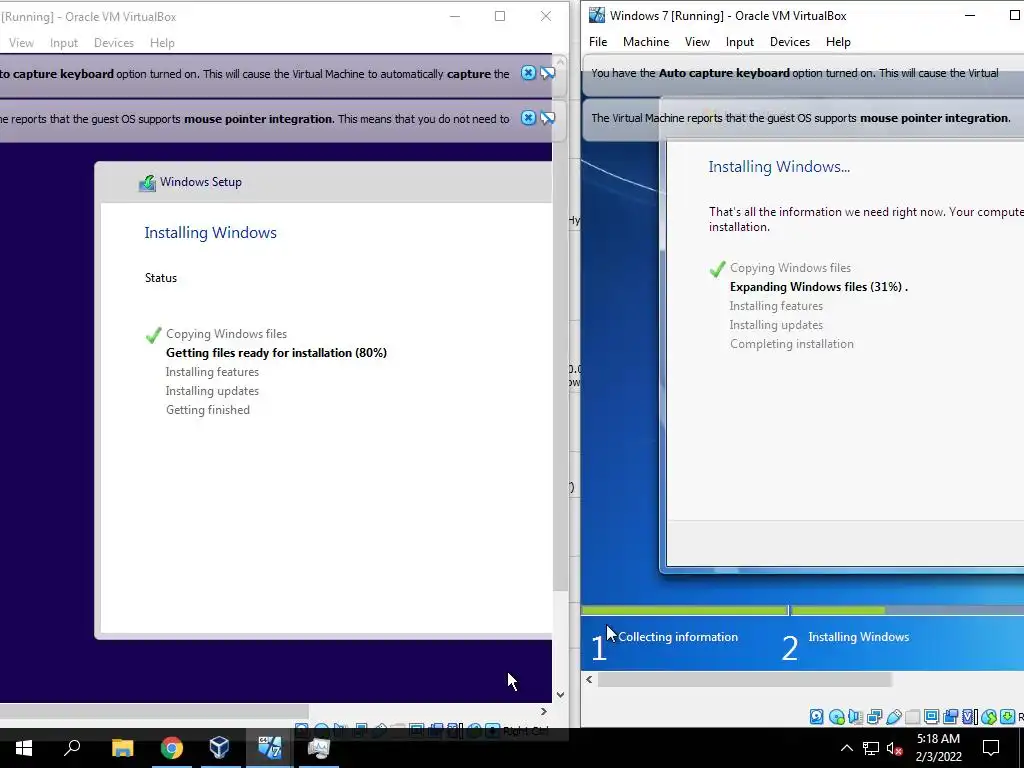Click optical disk indicator in Windows 7 VM

point(837,717)
